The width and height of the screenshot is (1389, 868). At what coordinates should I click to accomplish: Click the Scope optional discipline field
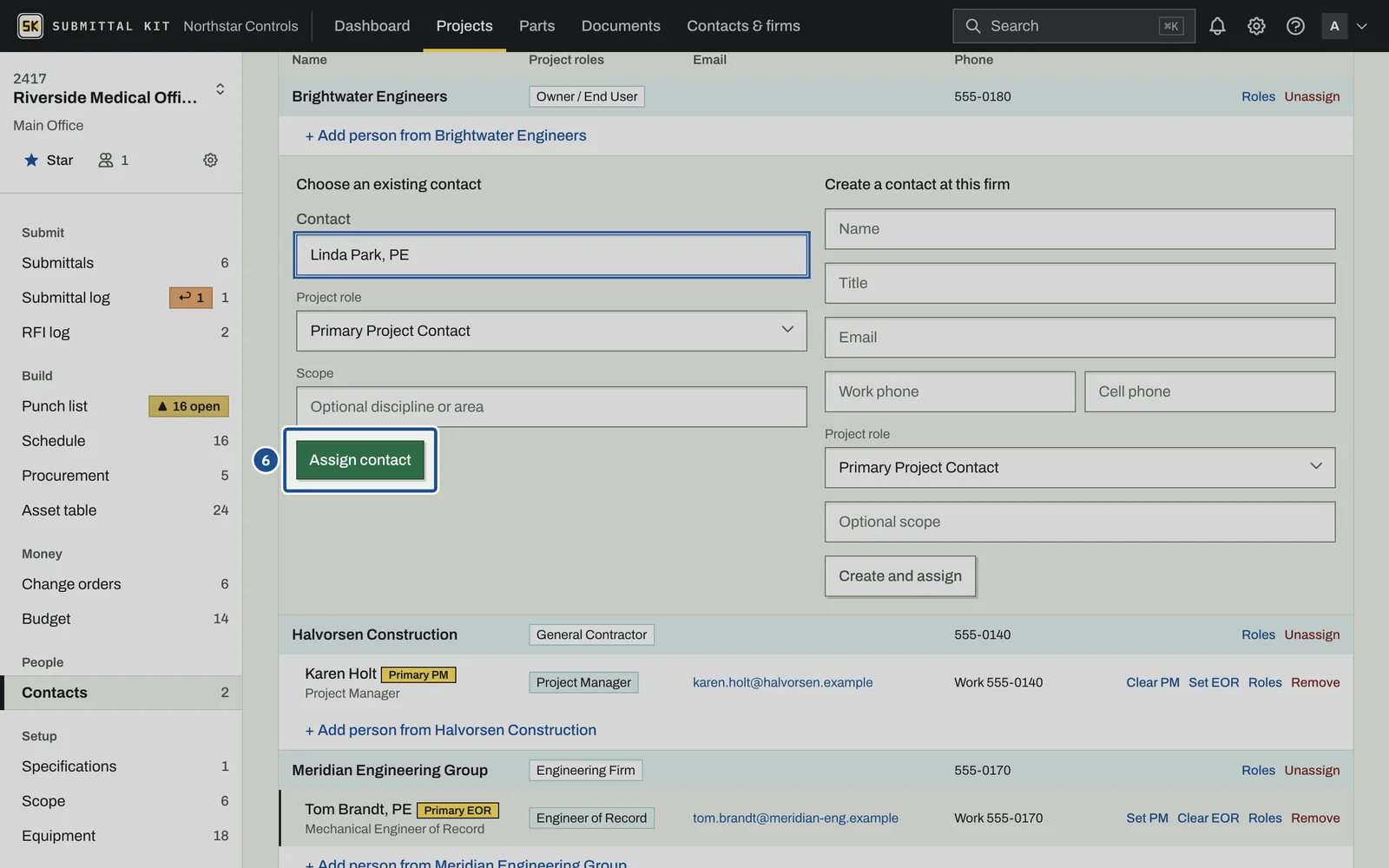point(551,407)
